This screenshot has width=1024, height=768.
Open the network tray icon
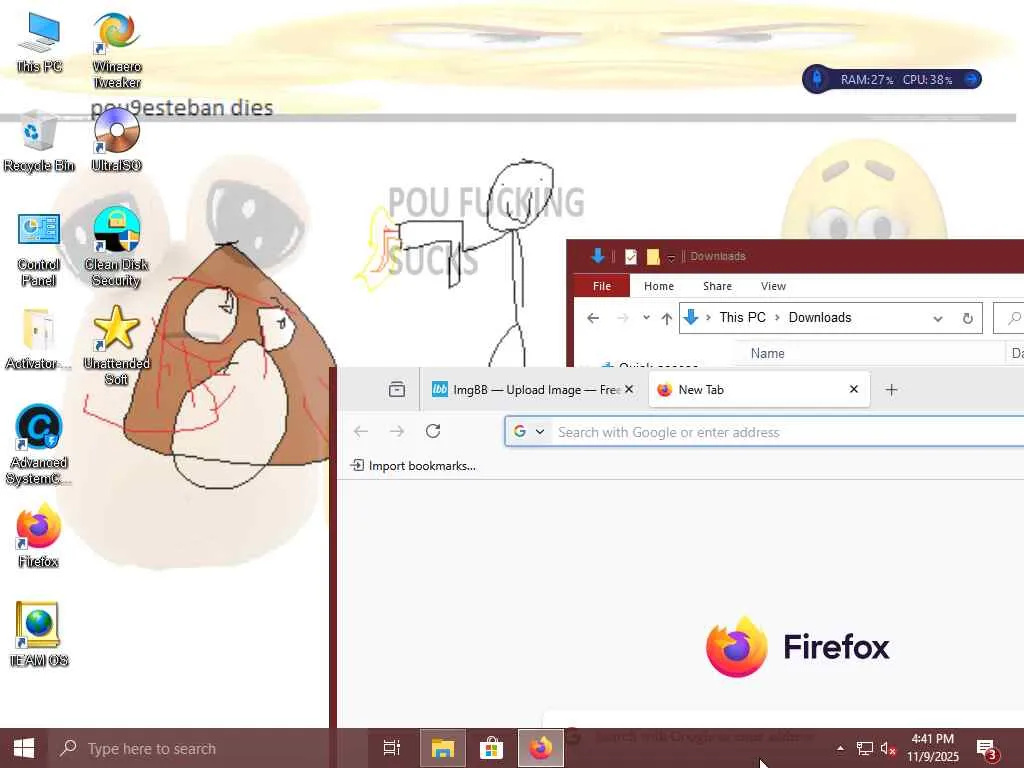click(x=864, y=748)
